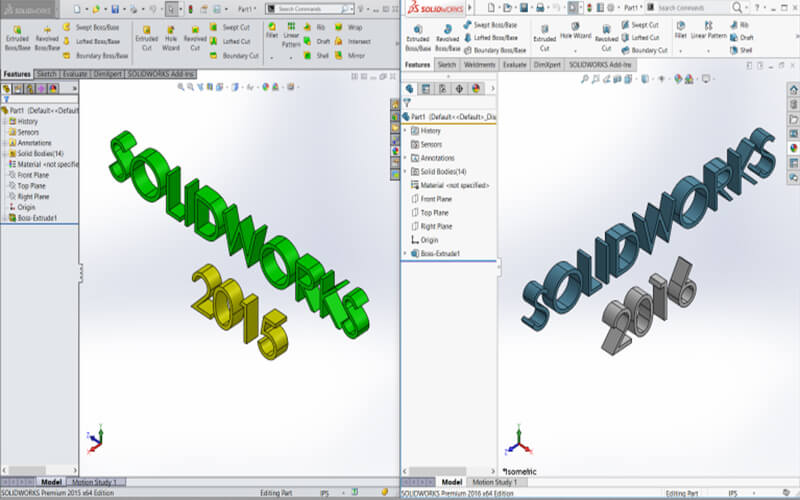Select Swept Boss/Base in the 2016 window

click(x=490, y=24)
